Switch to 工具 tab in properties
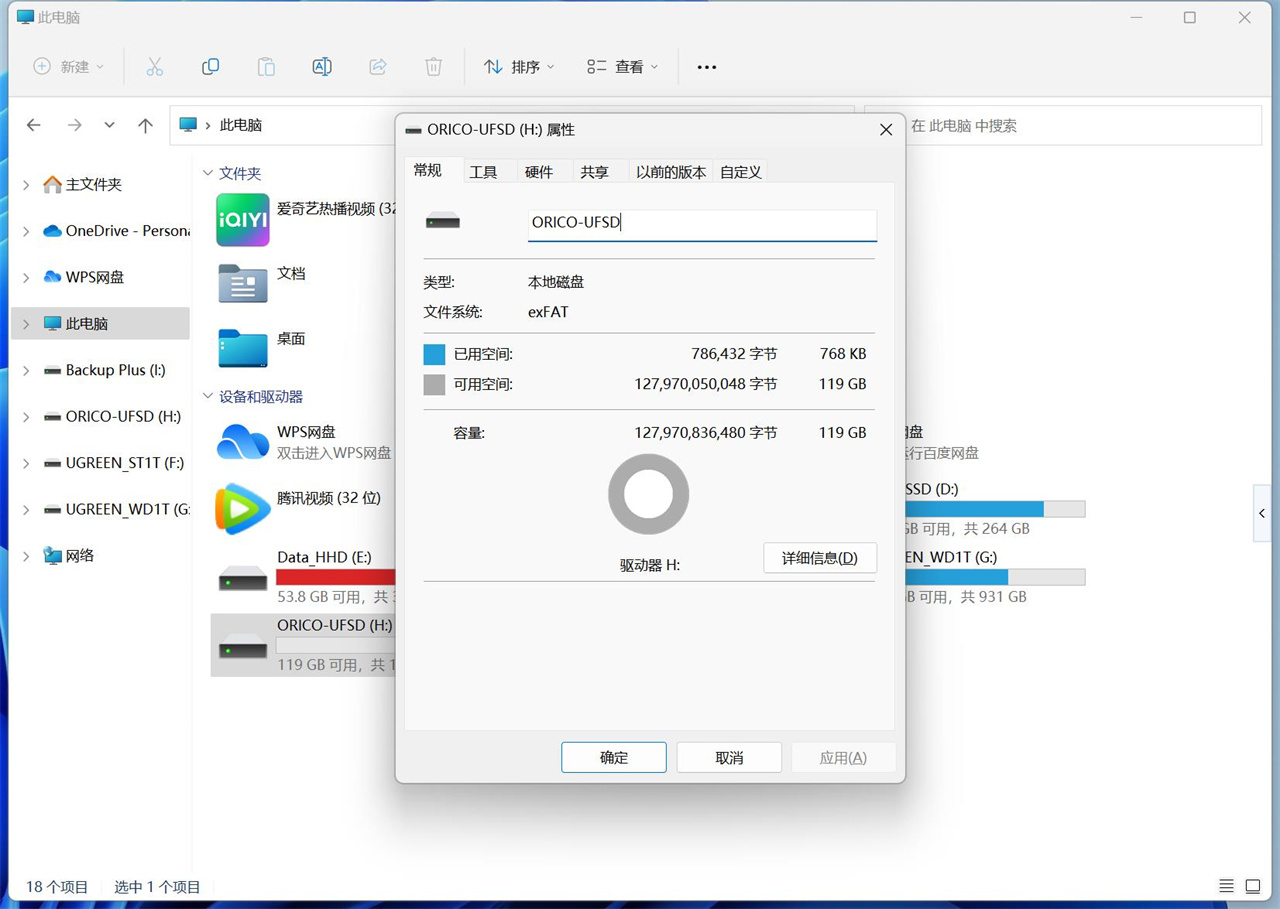 click(483, 172)
